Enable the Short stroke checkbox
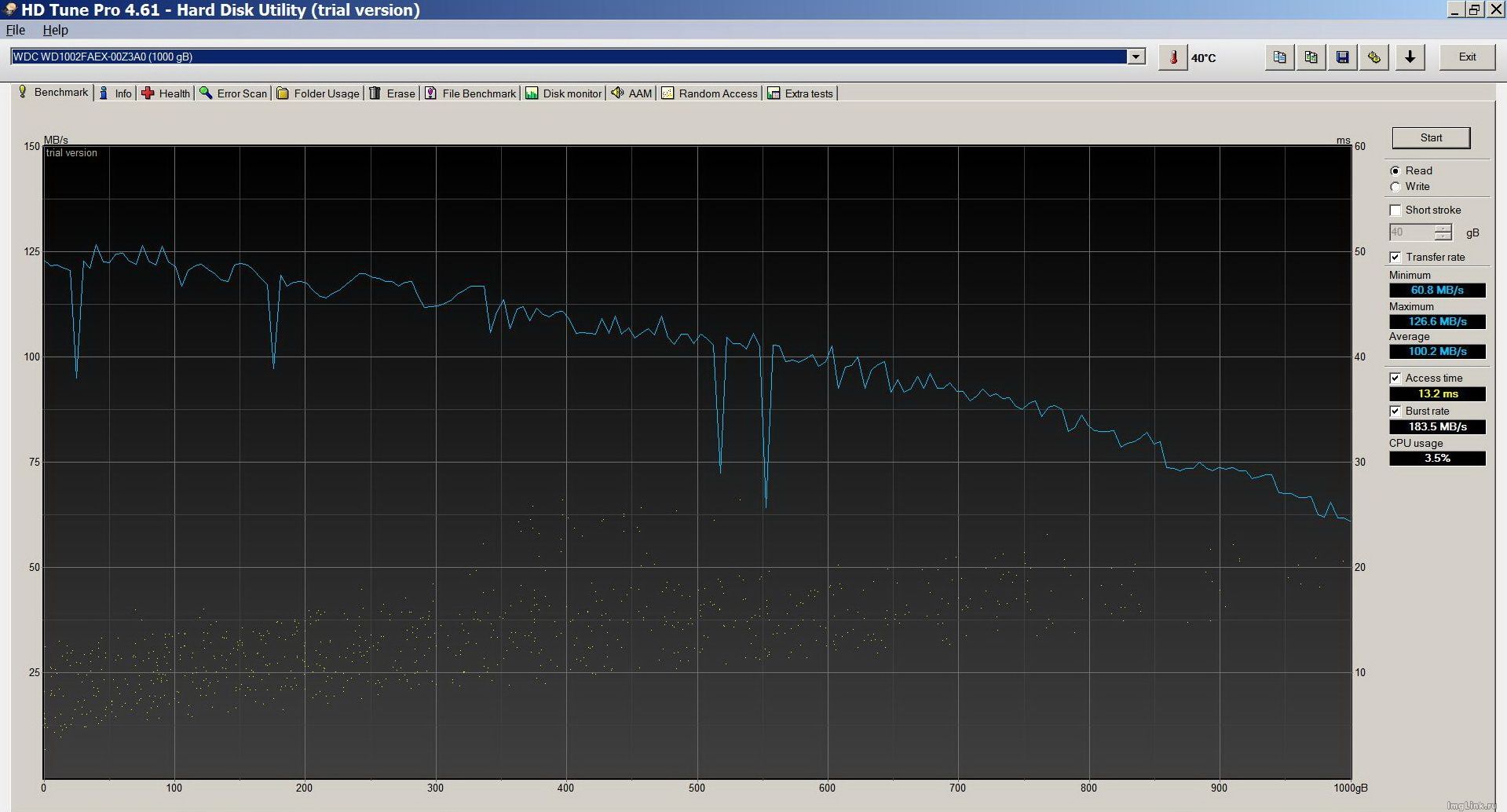The image size is (1507, 812). coord(1395,210)
